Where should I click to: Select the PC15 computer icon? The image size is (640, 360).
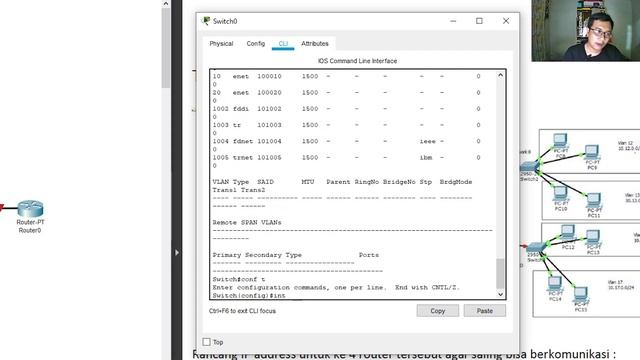click(580, 294)
